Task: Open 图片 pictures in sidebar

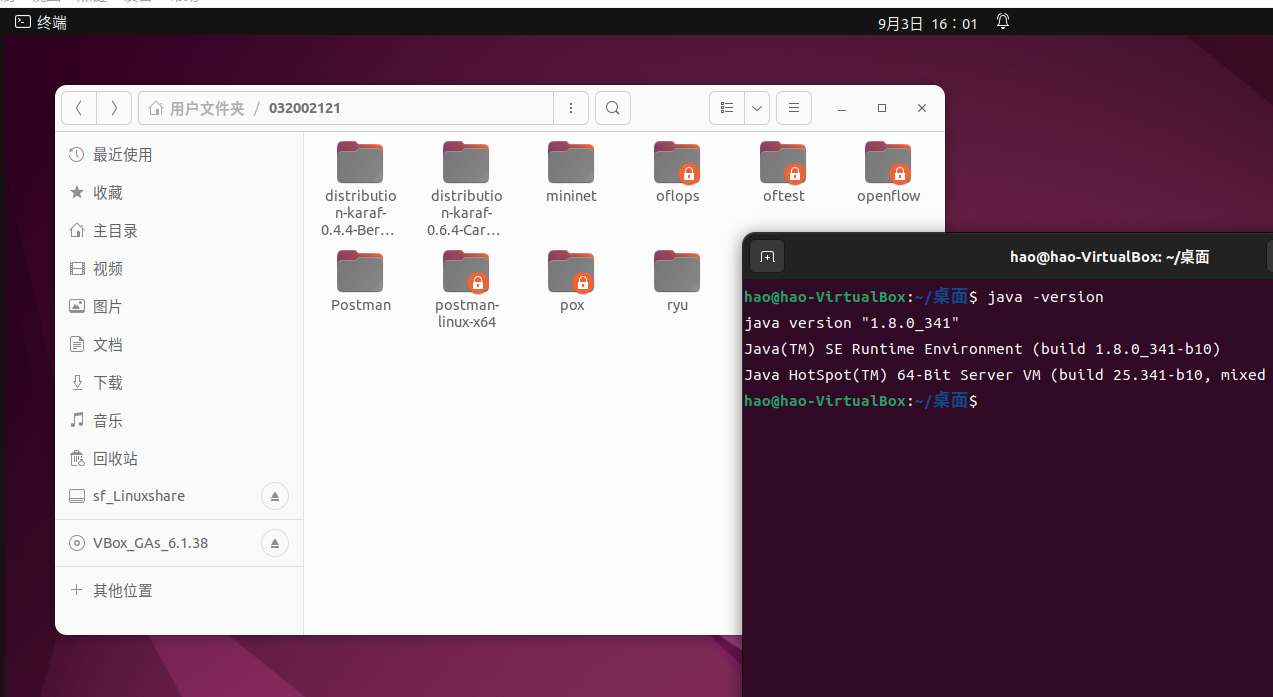Action: [x=179, y=307]
